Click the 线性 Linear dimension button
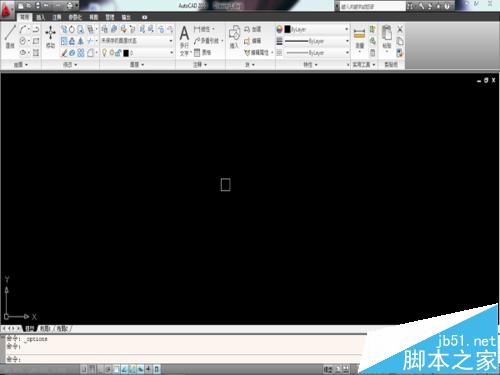The image size is (500, 375). (204, 29)
